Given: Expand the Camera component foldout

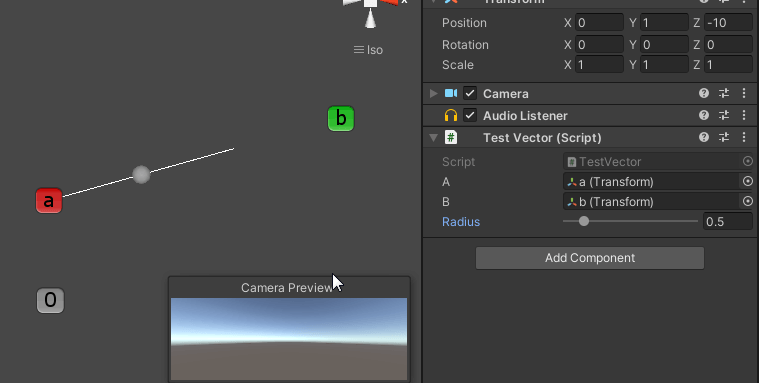Looking at the screenshot, I should pos(434,93).
